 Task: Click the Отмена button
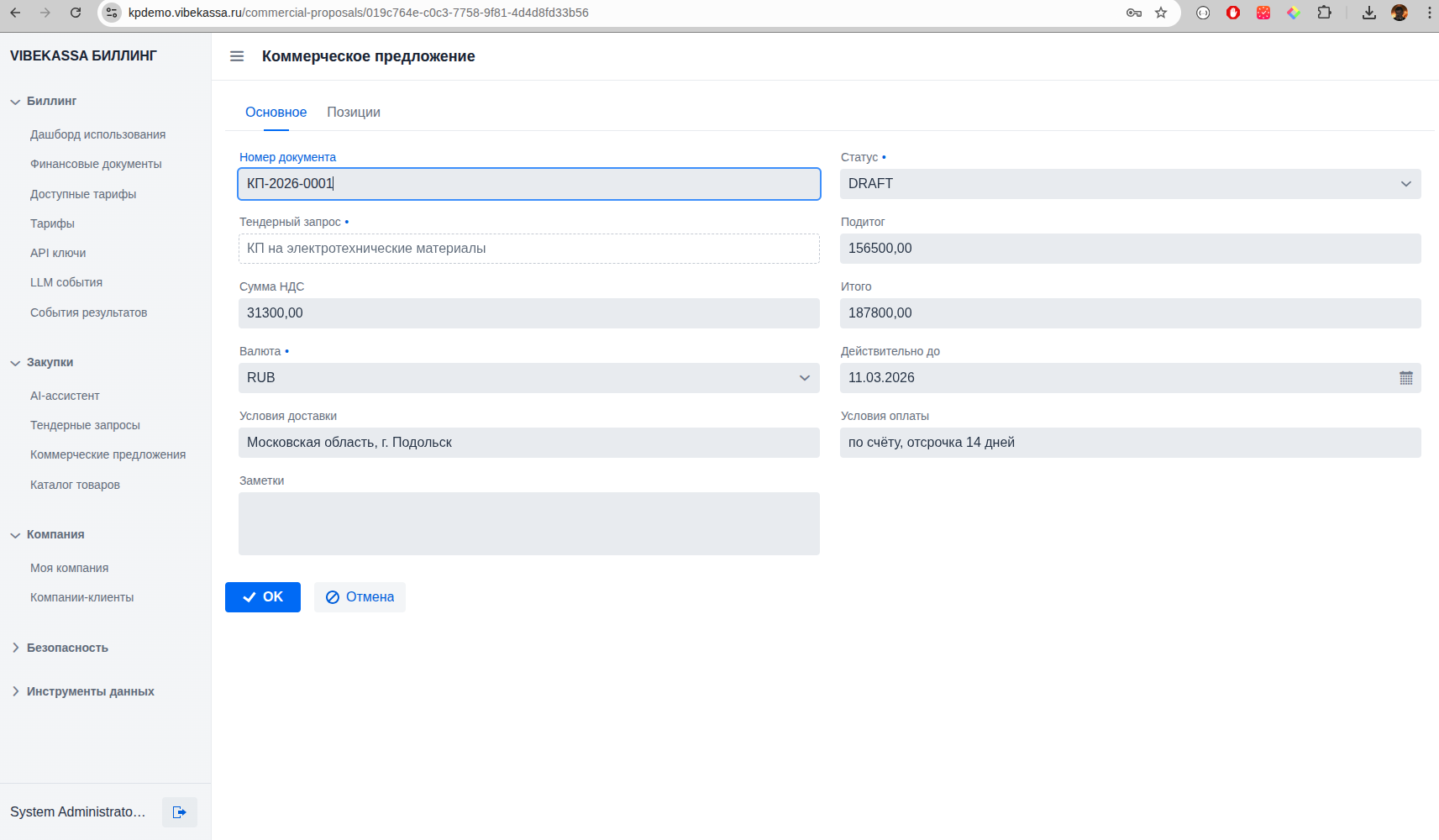tap(360, 597)
